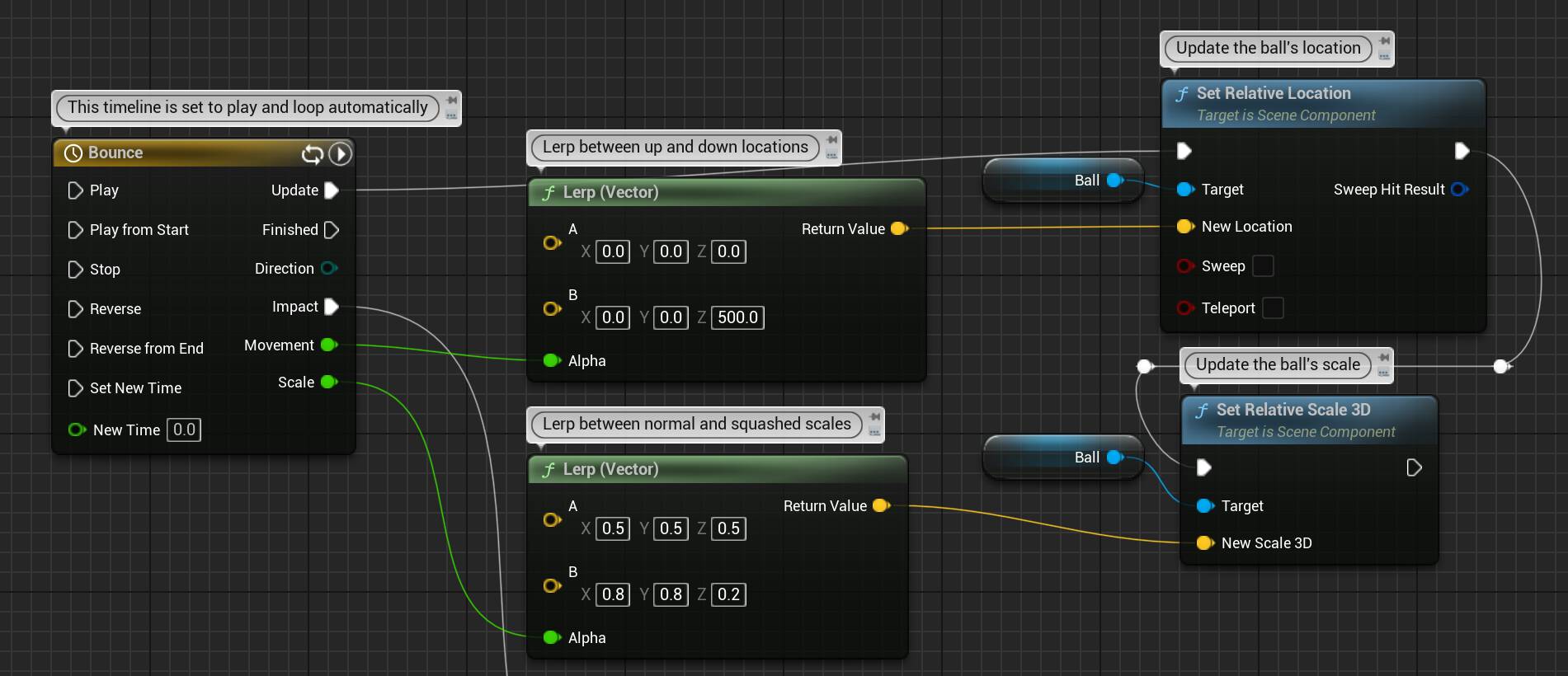
Task: Click pin B on the upper Lerp node
Action: coord(553,308)
